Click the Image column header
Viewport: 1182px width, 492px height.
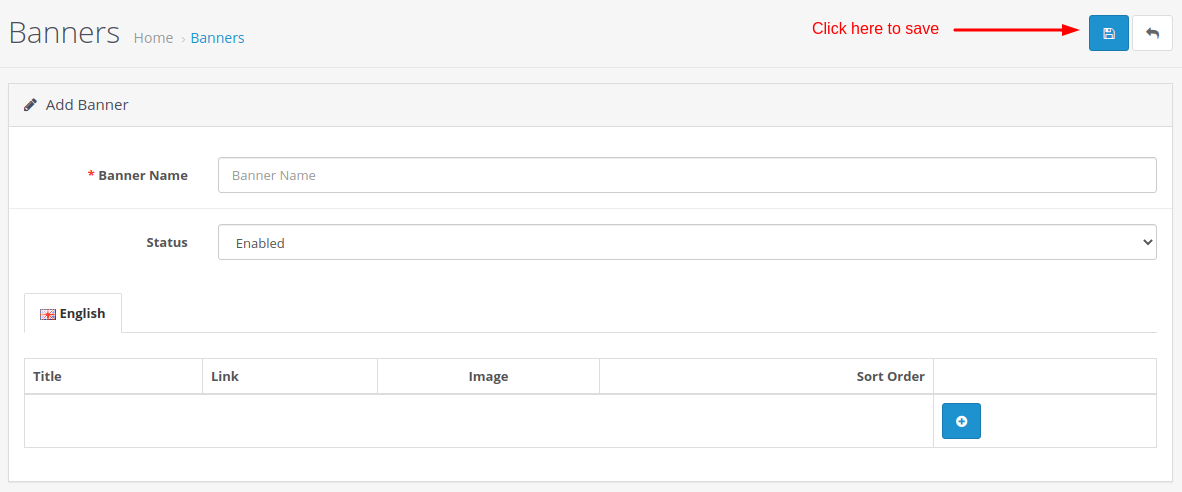click(x=488, y=377)
